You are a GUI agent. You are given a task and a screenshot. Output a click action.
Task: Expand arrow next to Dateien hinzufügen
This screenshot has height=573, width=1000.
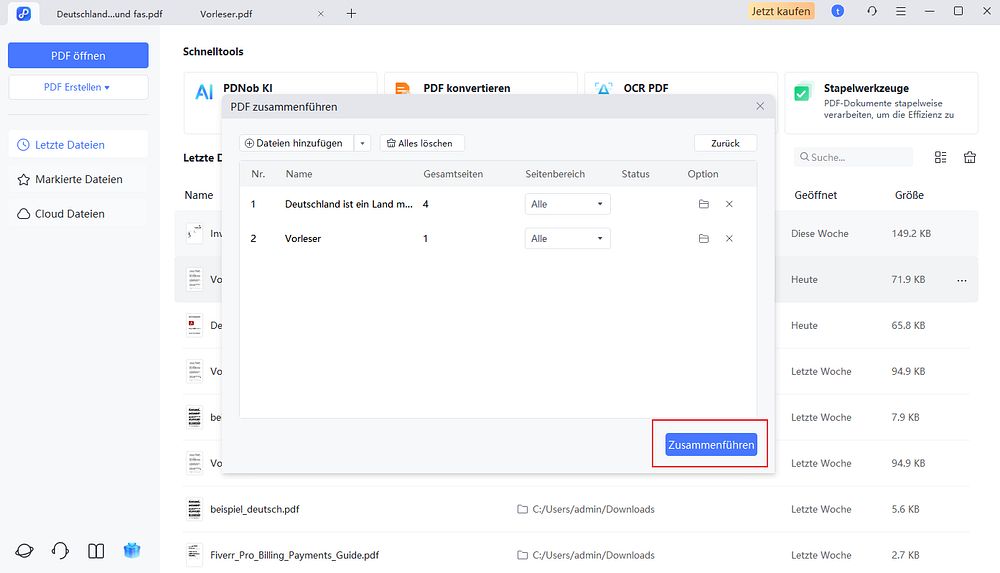pos(362,143)
